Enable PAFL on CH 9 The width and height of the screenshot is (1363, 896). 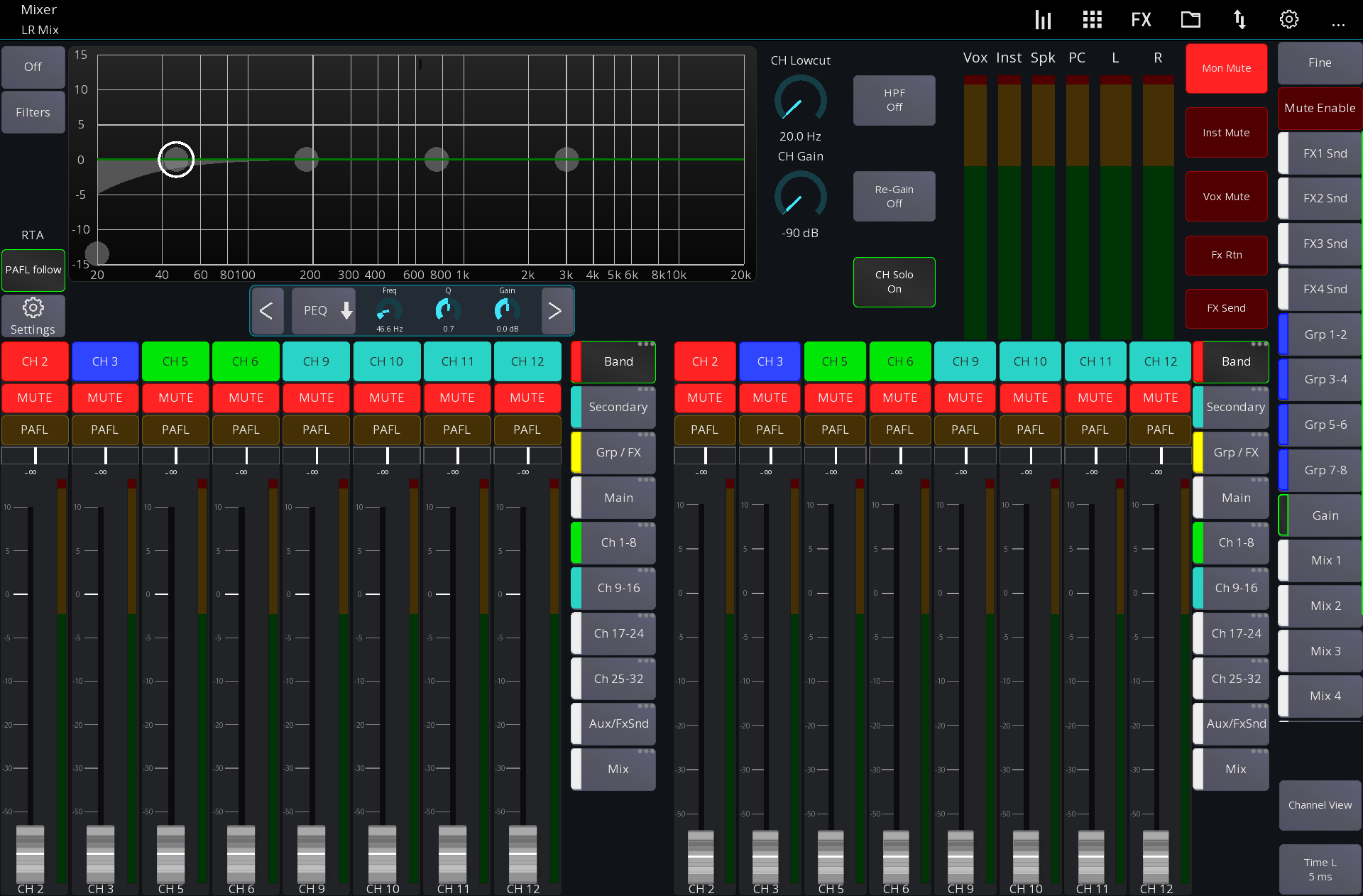pyautogui.click(x=316, y=430)
